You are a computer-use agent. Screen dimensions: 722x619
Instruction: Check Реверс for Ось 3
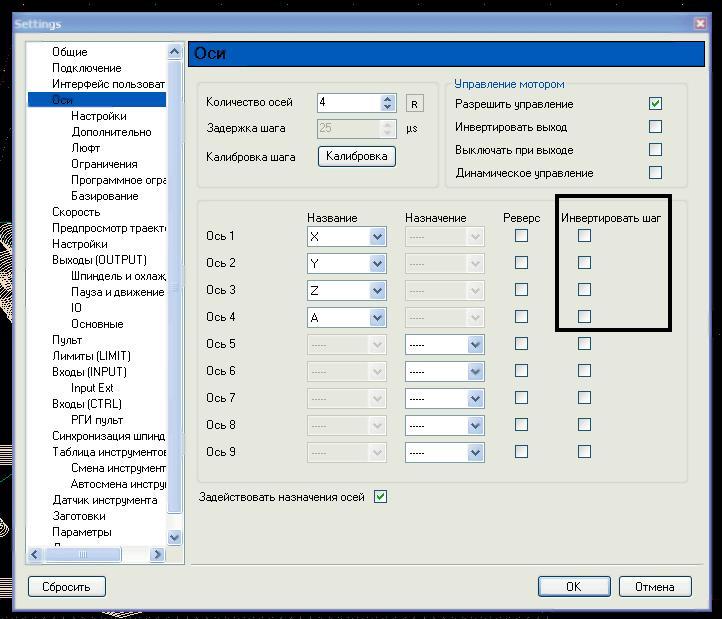point(521,290)
